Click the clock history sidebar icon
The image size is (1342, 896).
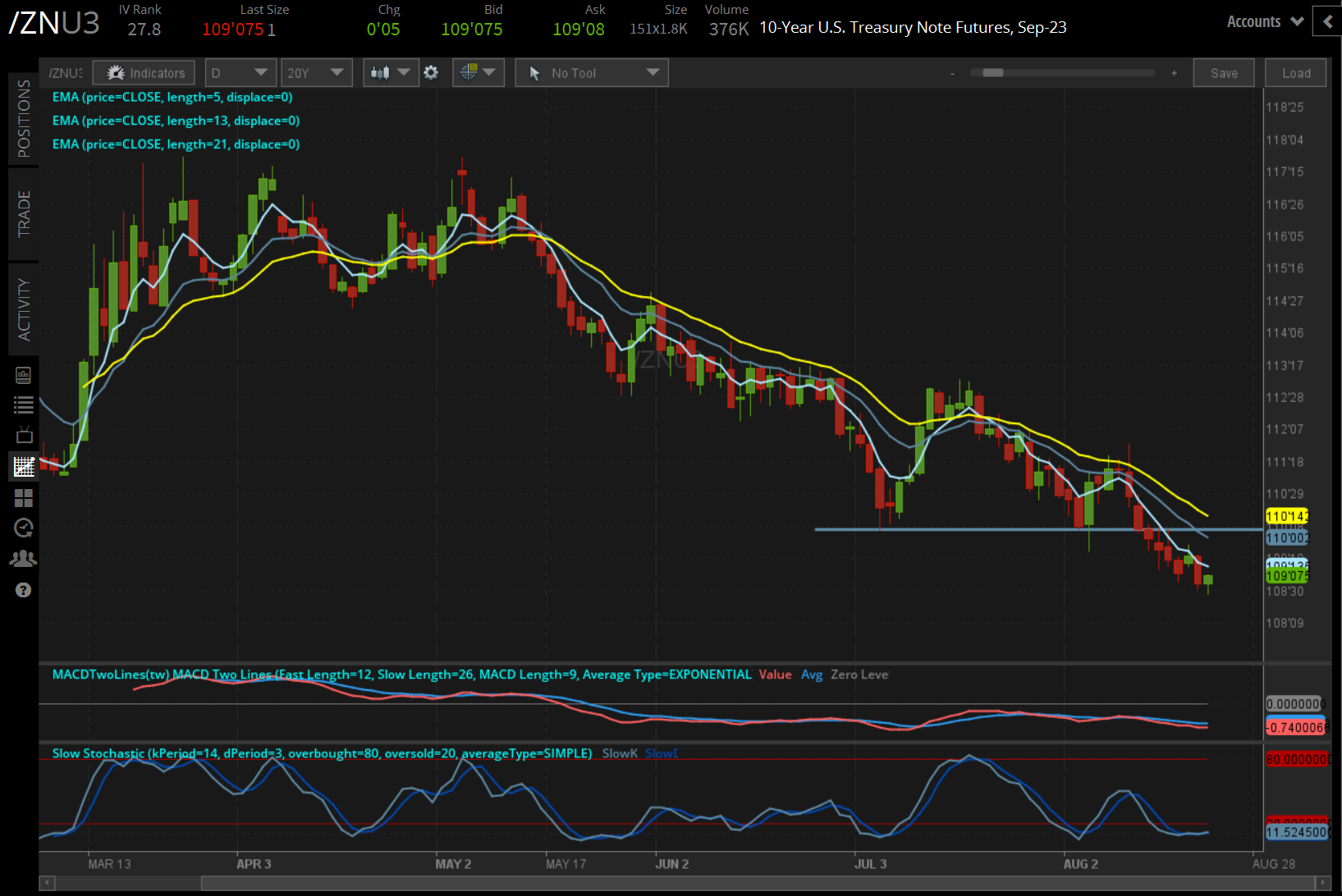point(24,528)
